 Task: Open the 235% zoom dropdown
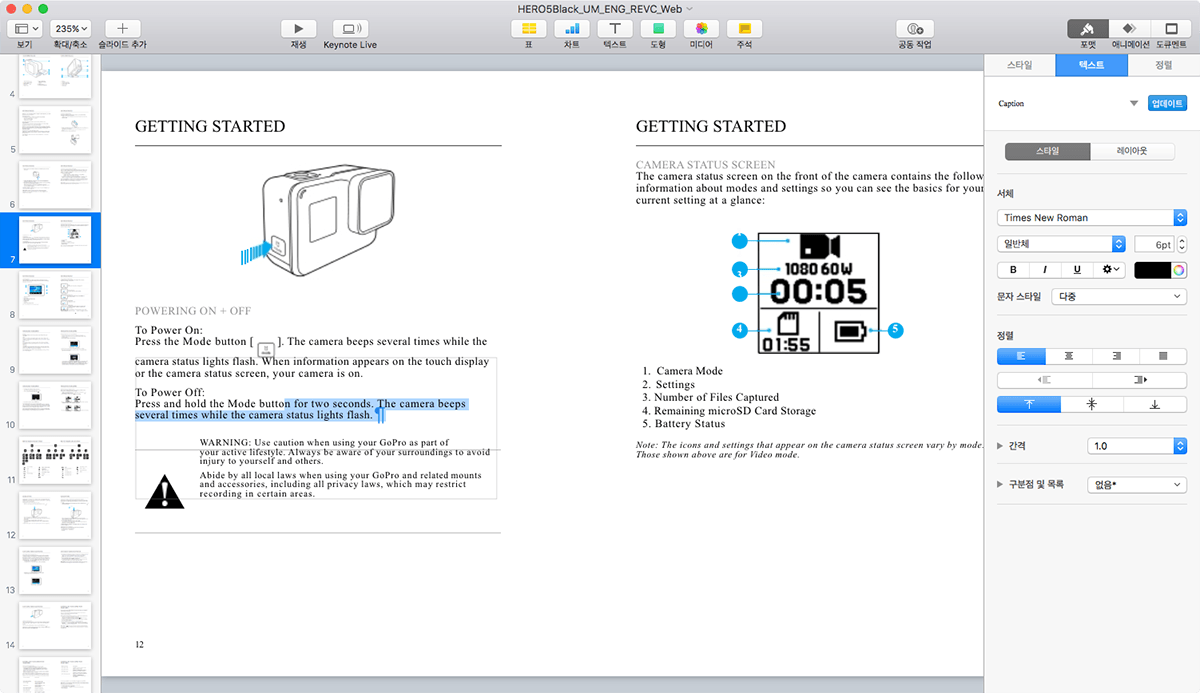(x=70, y=29)
